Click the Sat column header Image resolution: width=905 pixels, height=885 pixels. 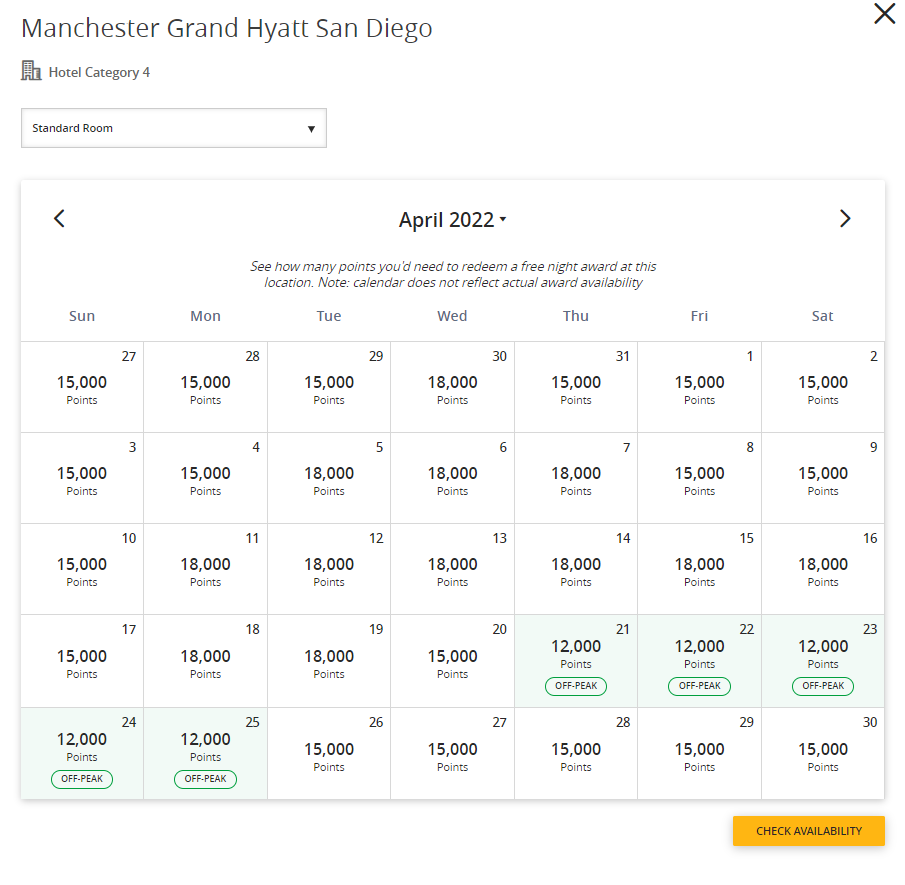pyautogui.click(x=822, y=316)
